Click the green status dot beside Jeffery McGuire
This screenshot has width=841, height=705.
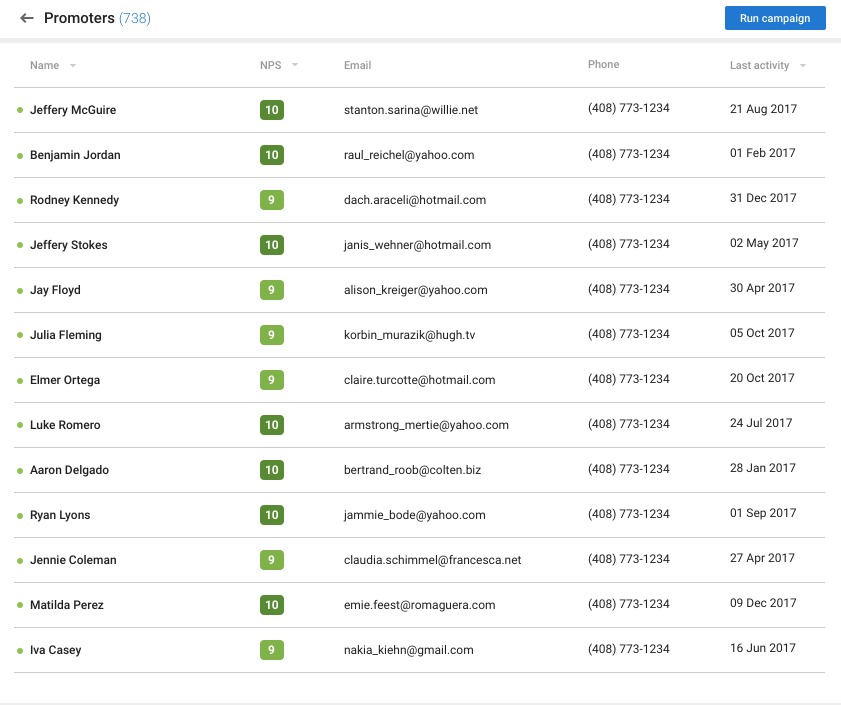(x=19, y=110)
